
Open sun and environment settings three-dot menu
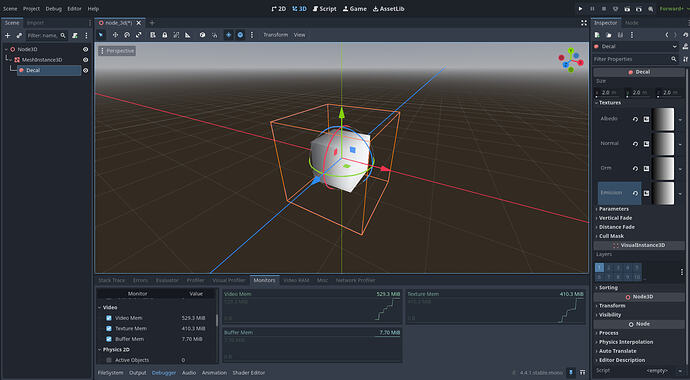point(252,35)
